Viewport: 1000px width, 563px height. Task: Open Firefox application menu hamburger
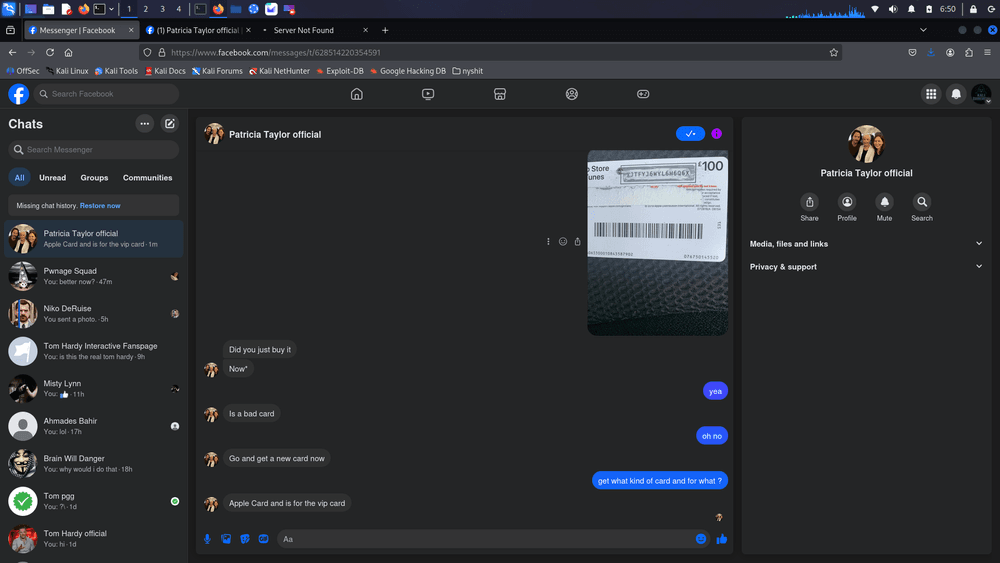click(x=987, y=52)
